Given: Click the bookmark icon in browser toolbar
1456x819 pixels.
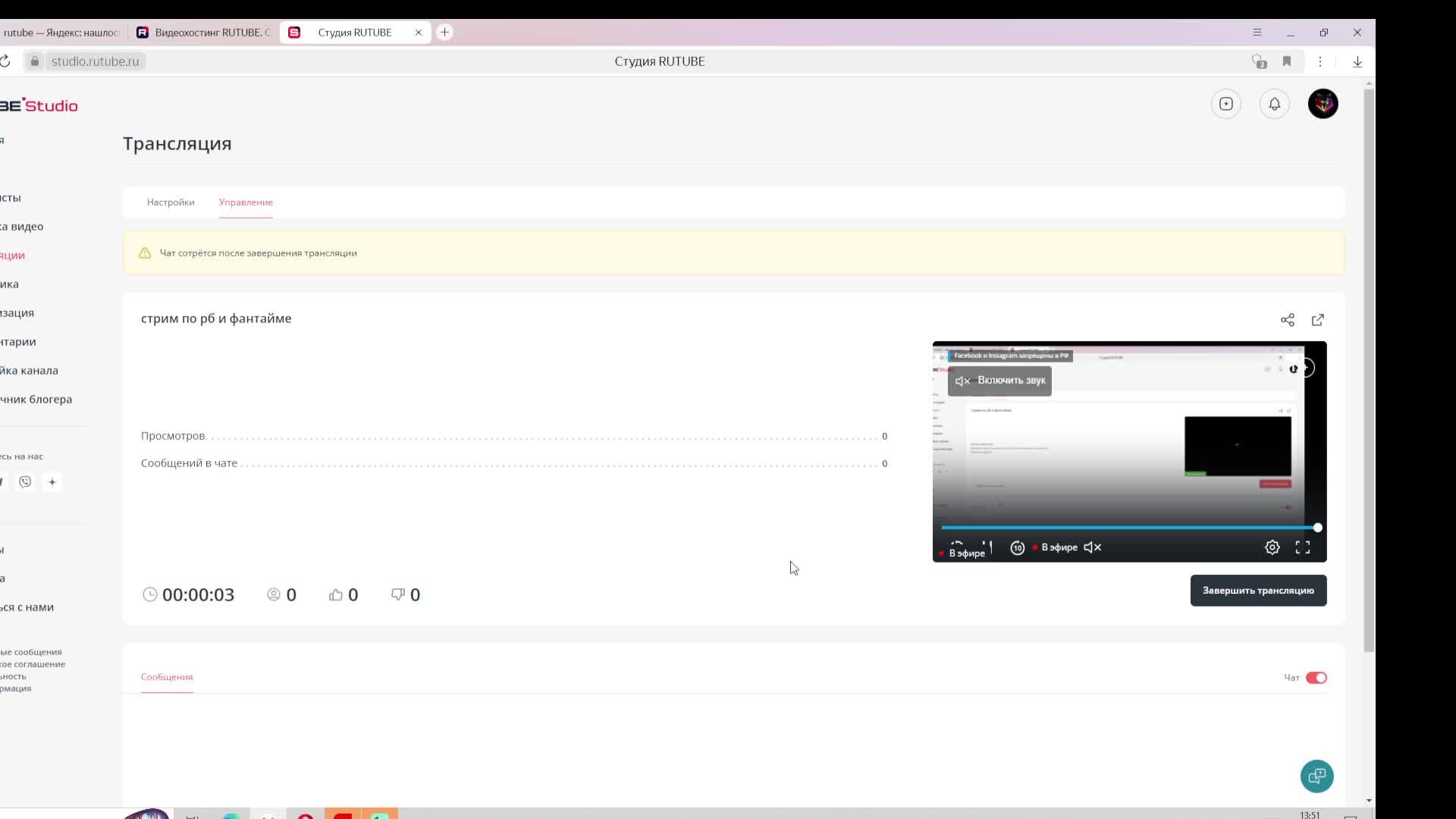Looking at the screenshot, I should [x=1287, y=61].
